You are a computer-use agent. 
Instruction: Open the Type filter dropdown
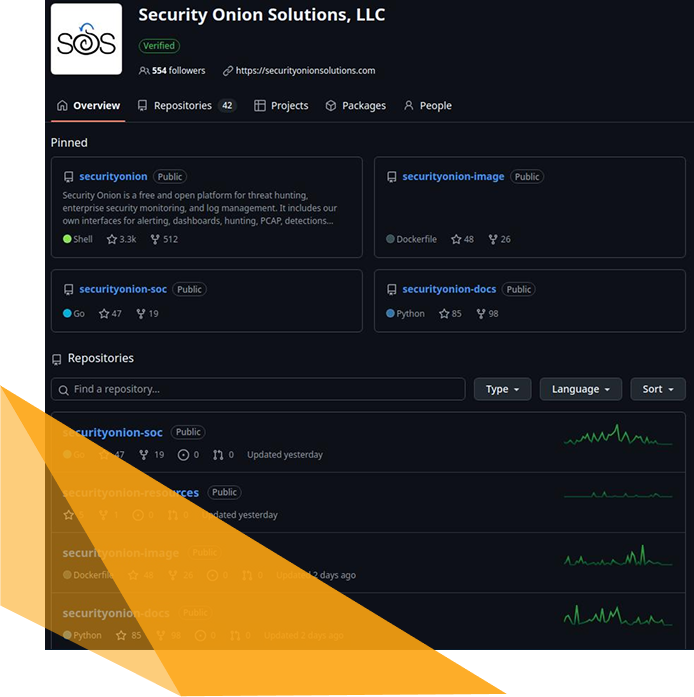point(502,389)
